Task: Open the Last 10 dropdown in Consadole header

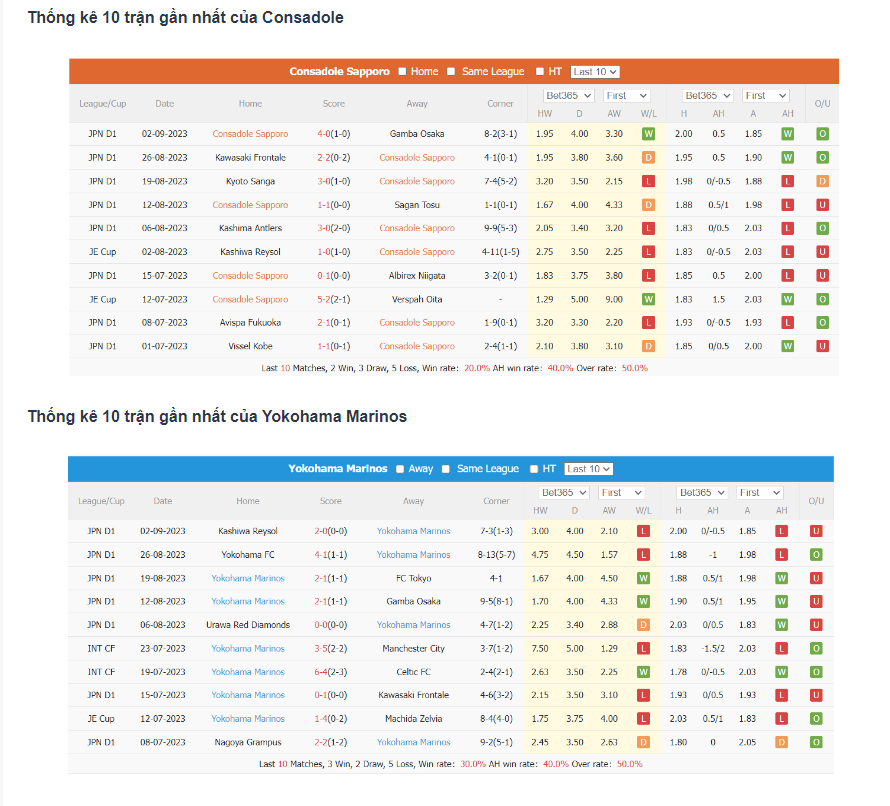Action: click(595, 72)
